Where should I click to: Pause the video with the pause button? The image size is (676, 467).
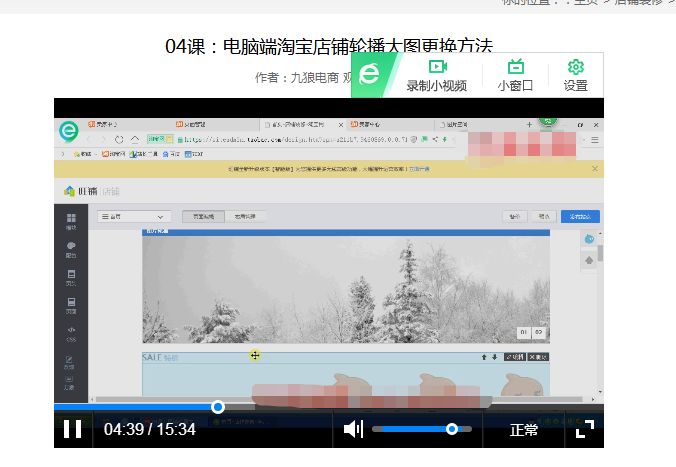pos(72,429)
